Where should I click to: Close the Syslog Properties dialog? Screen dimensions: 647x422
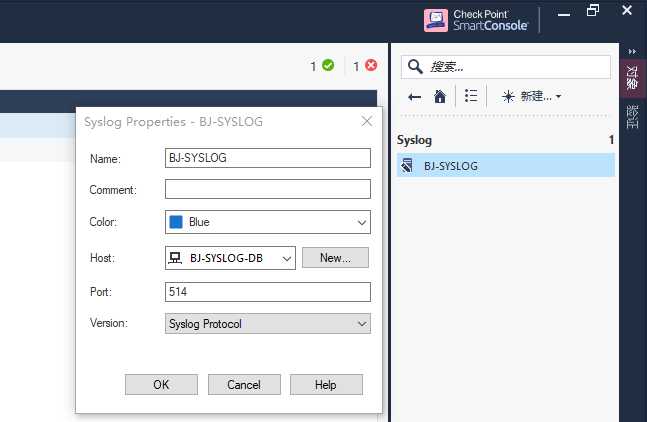click(x=366, y=121)
